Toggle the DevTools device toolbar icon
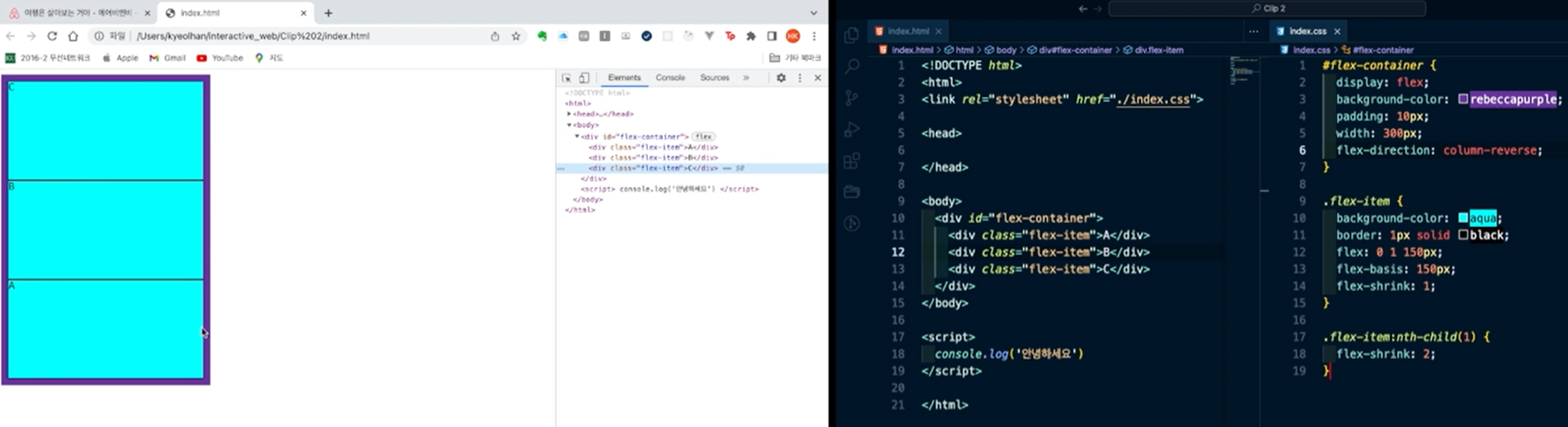The height and width of the screenshot is (427, 1568). click(584, 78)
